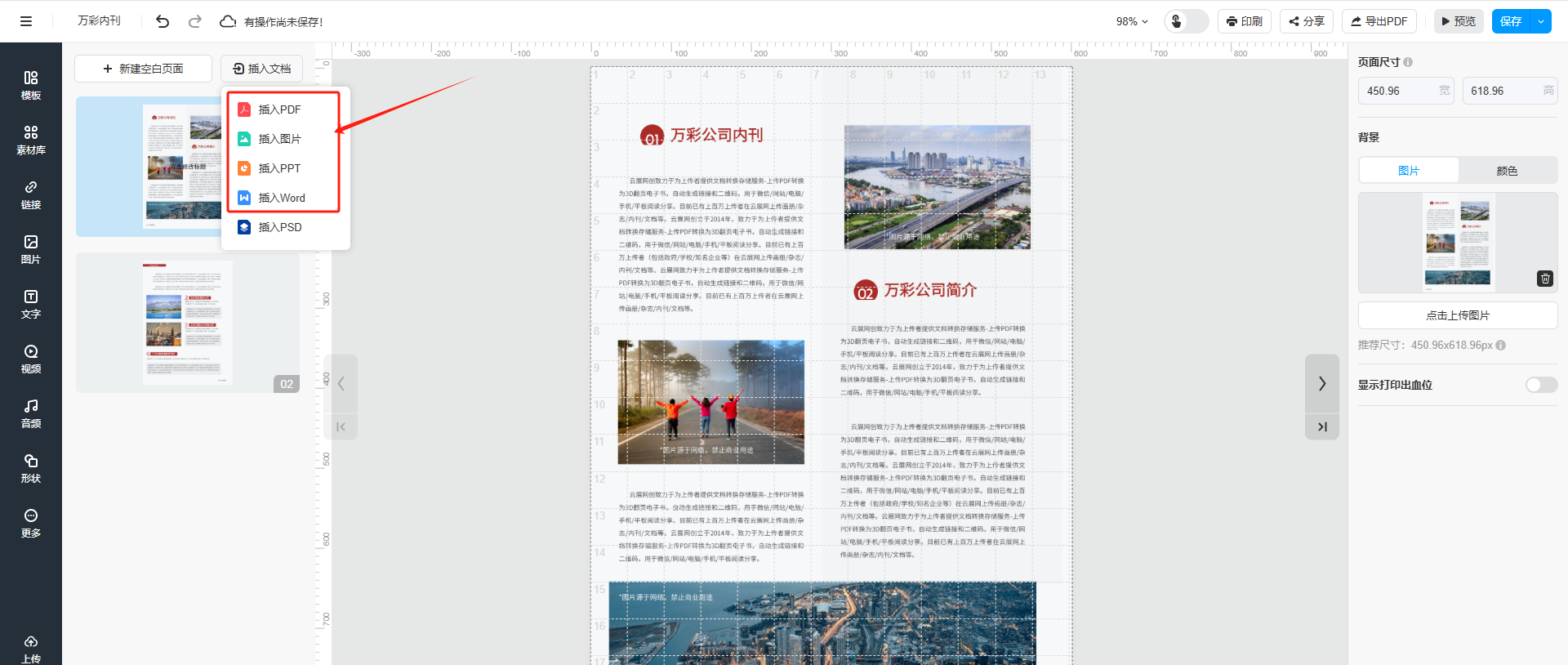Open the 音频 audio tool
The image size is (1568, 665).
pyautogui.click(x=31, y=413)
